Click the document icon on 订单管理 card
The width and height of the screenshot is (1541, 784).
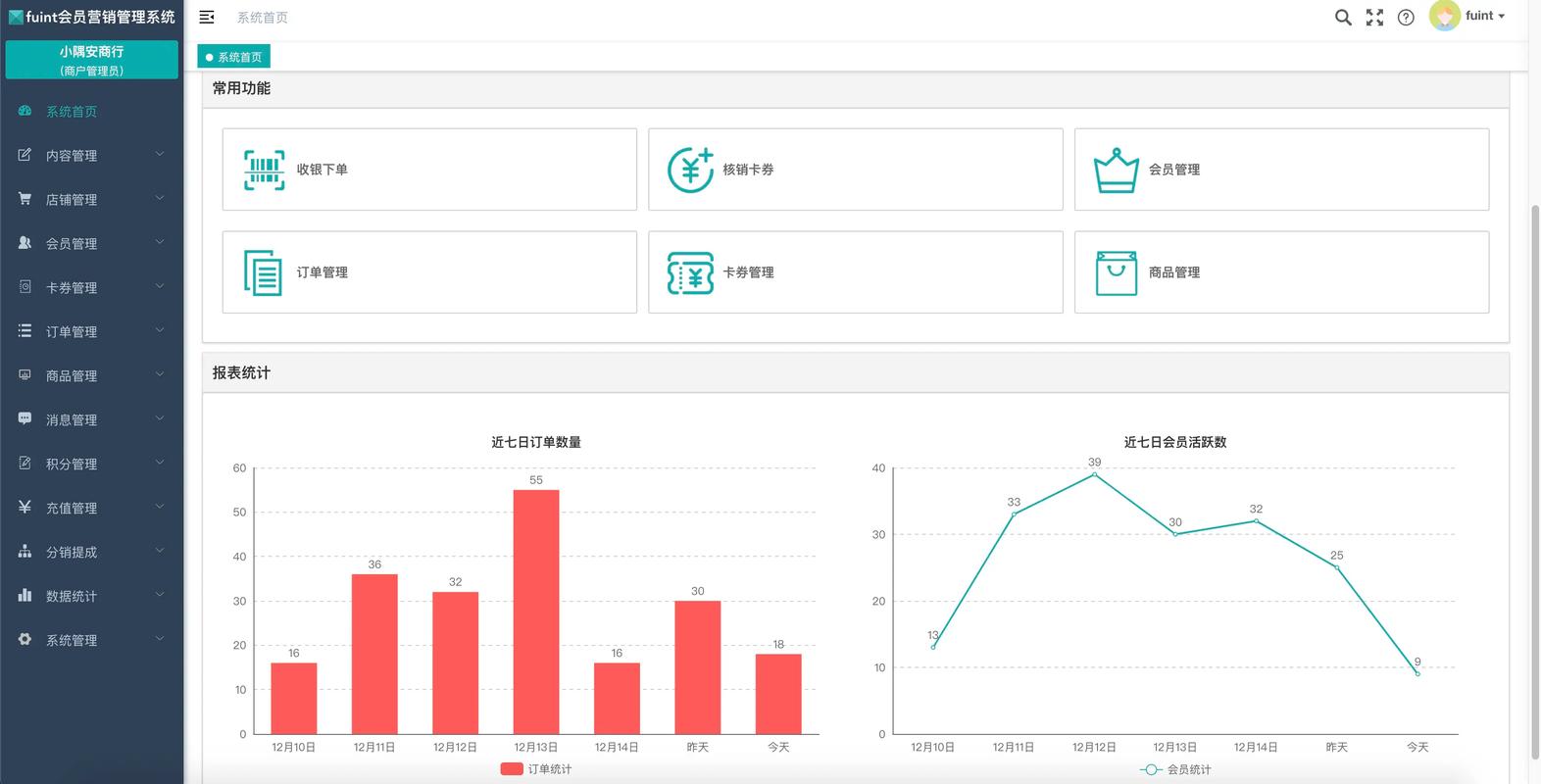point(263,272)
